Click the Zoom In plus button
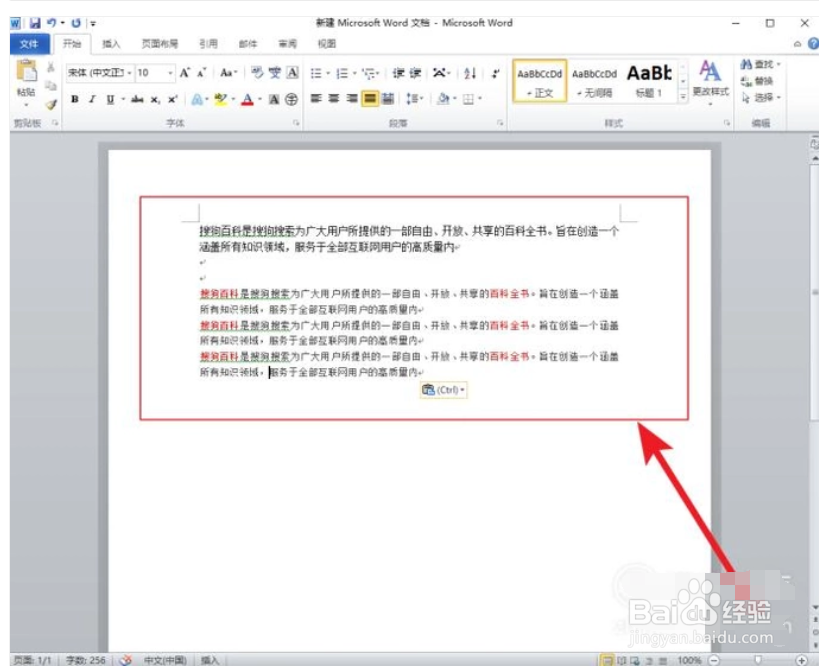Image resolution: width=819 pixels, height=666 pixels. coord(802,660)
